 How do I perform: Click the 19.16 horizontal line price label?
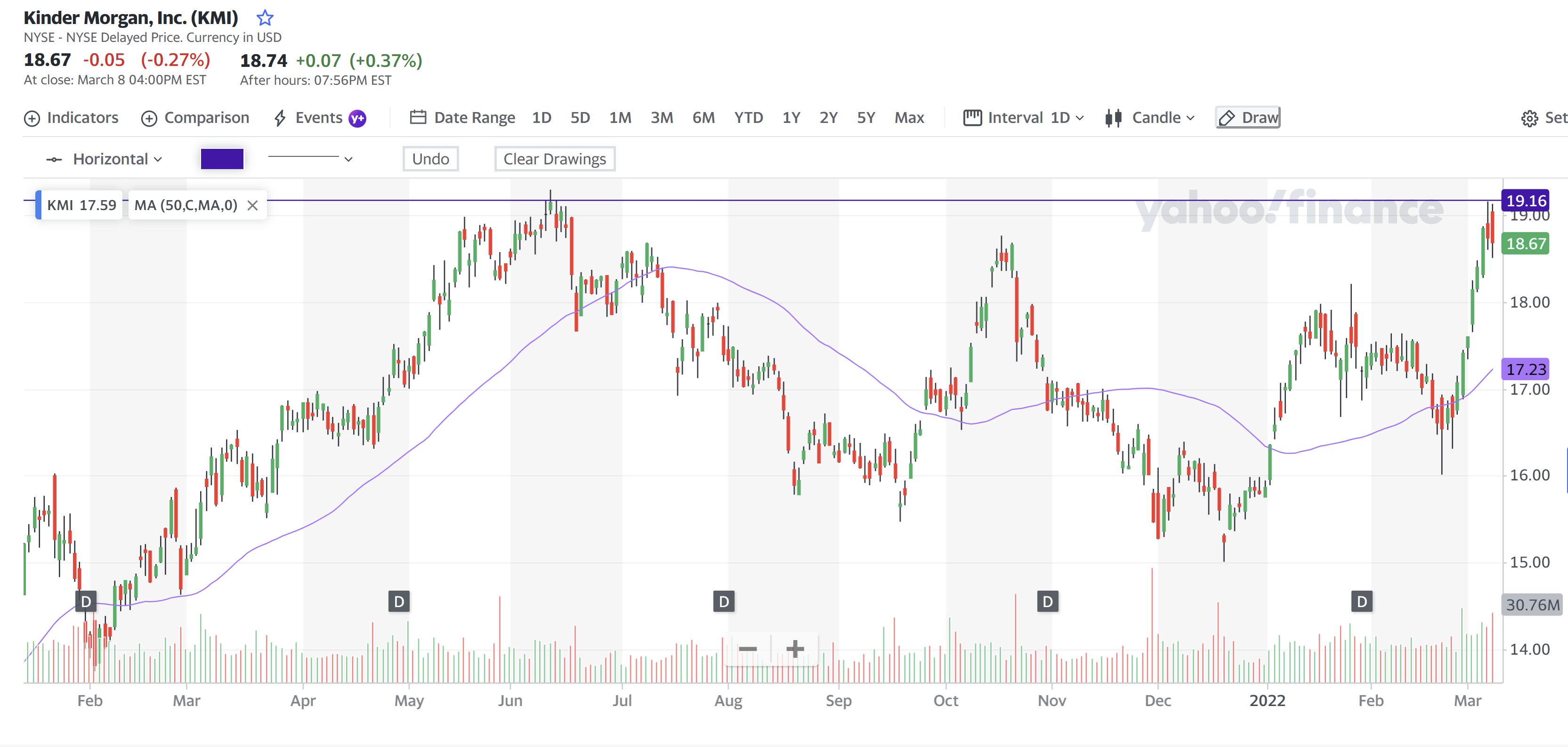[1526, 200]
